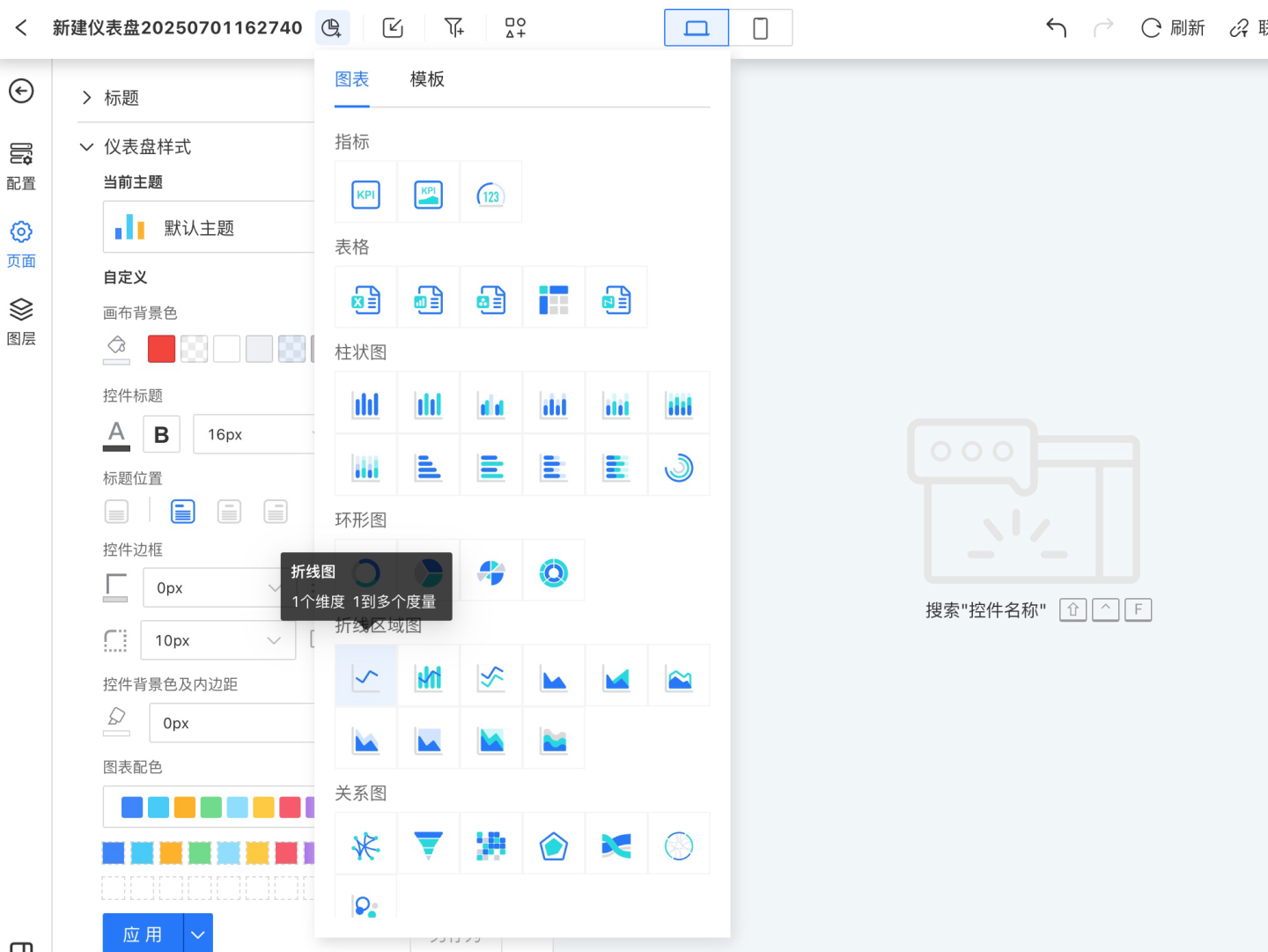Screen dimensions: 1268x952
Task: Click the 刷新 refresh button
Action: (1173, 28)
